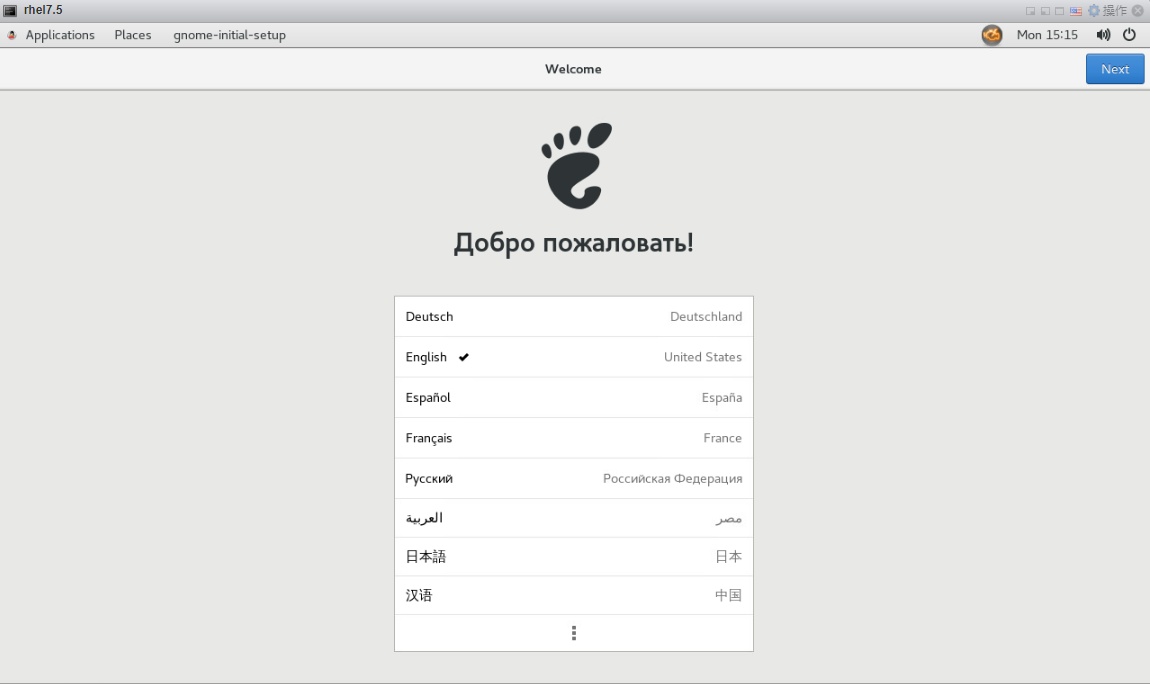Open the gear 操作 menu in title bar

coord(1107,10)
